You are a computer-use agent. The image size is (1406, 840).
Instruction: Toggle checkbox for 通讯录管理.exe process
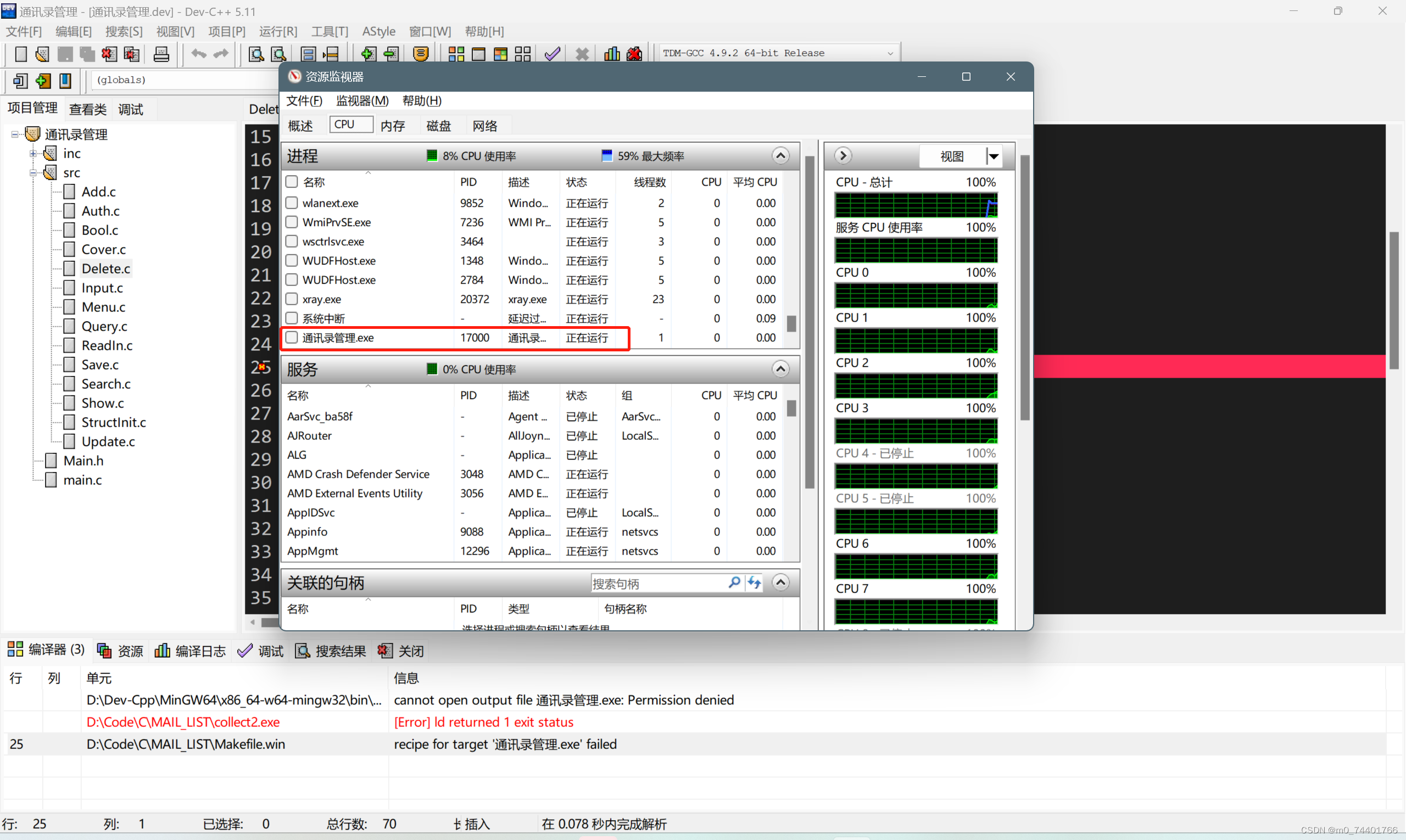(292, 337)
